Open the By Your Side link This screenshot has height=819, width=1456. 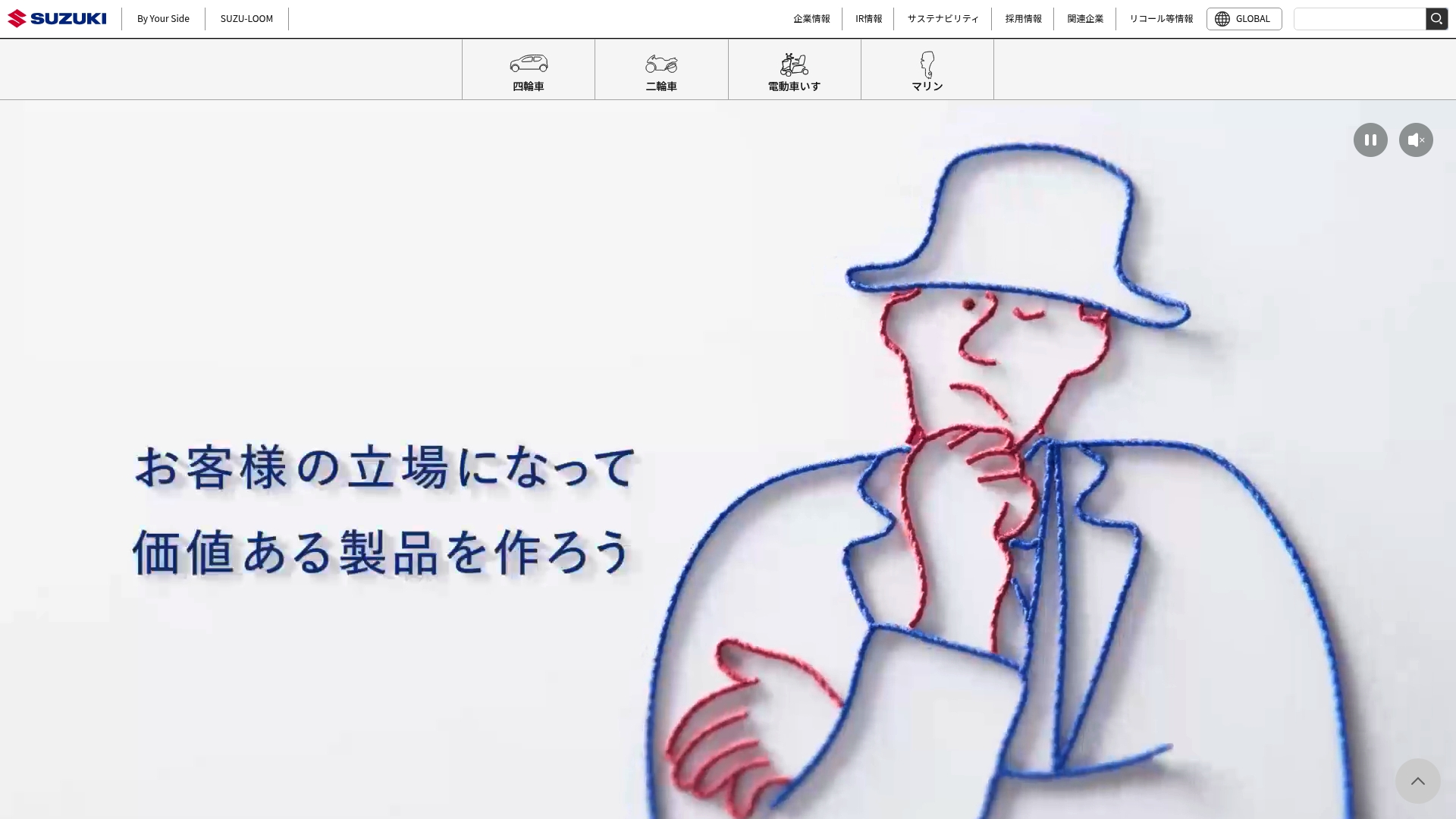click(x=163, y=18)
